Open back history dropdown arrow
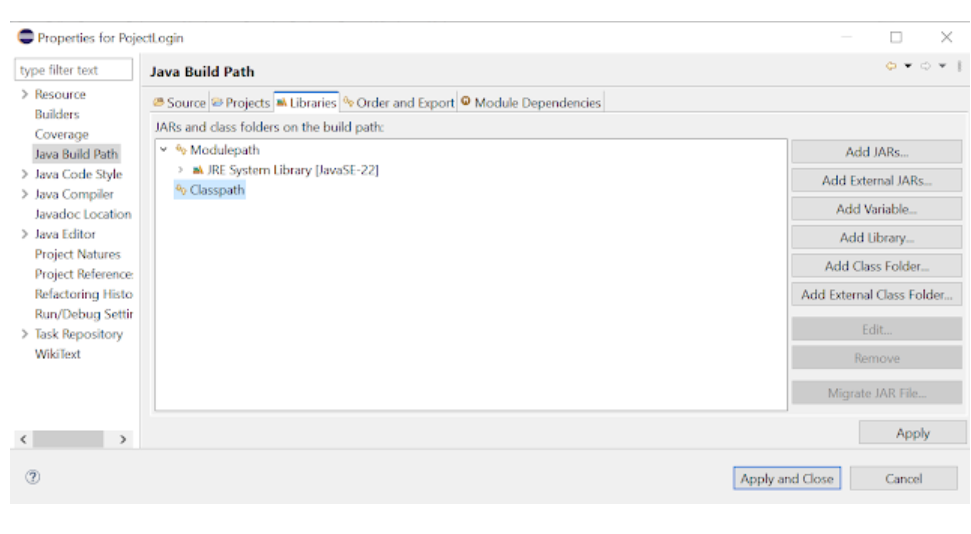The width and height of the screenshot is (971, 534). (908, 66)
